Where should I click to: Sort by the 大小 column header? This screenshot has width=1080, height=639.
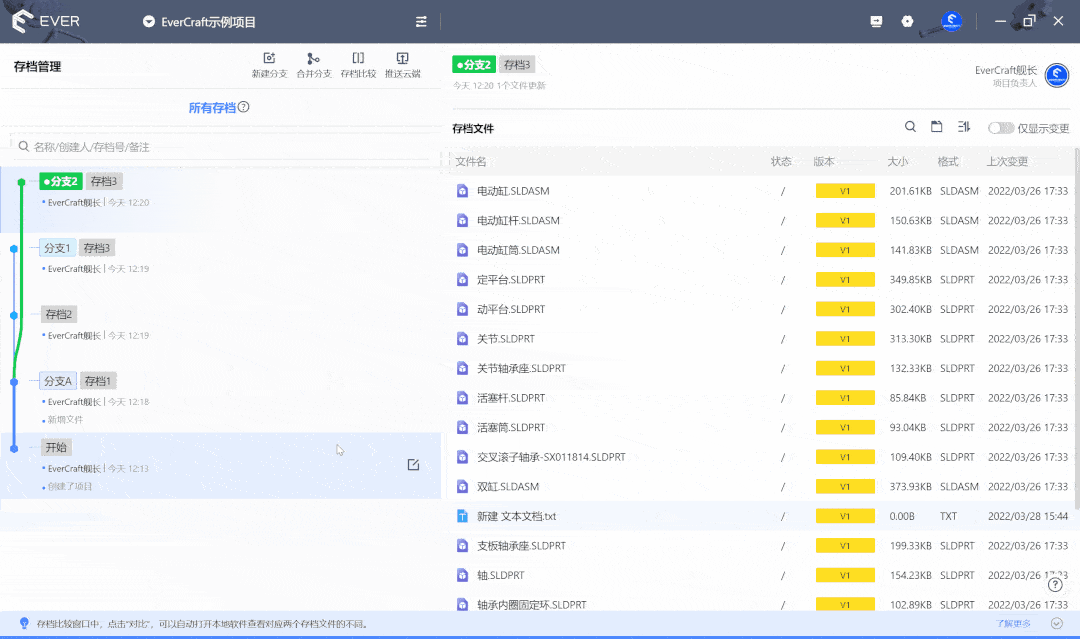(x=897, y=162)
